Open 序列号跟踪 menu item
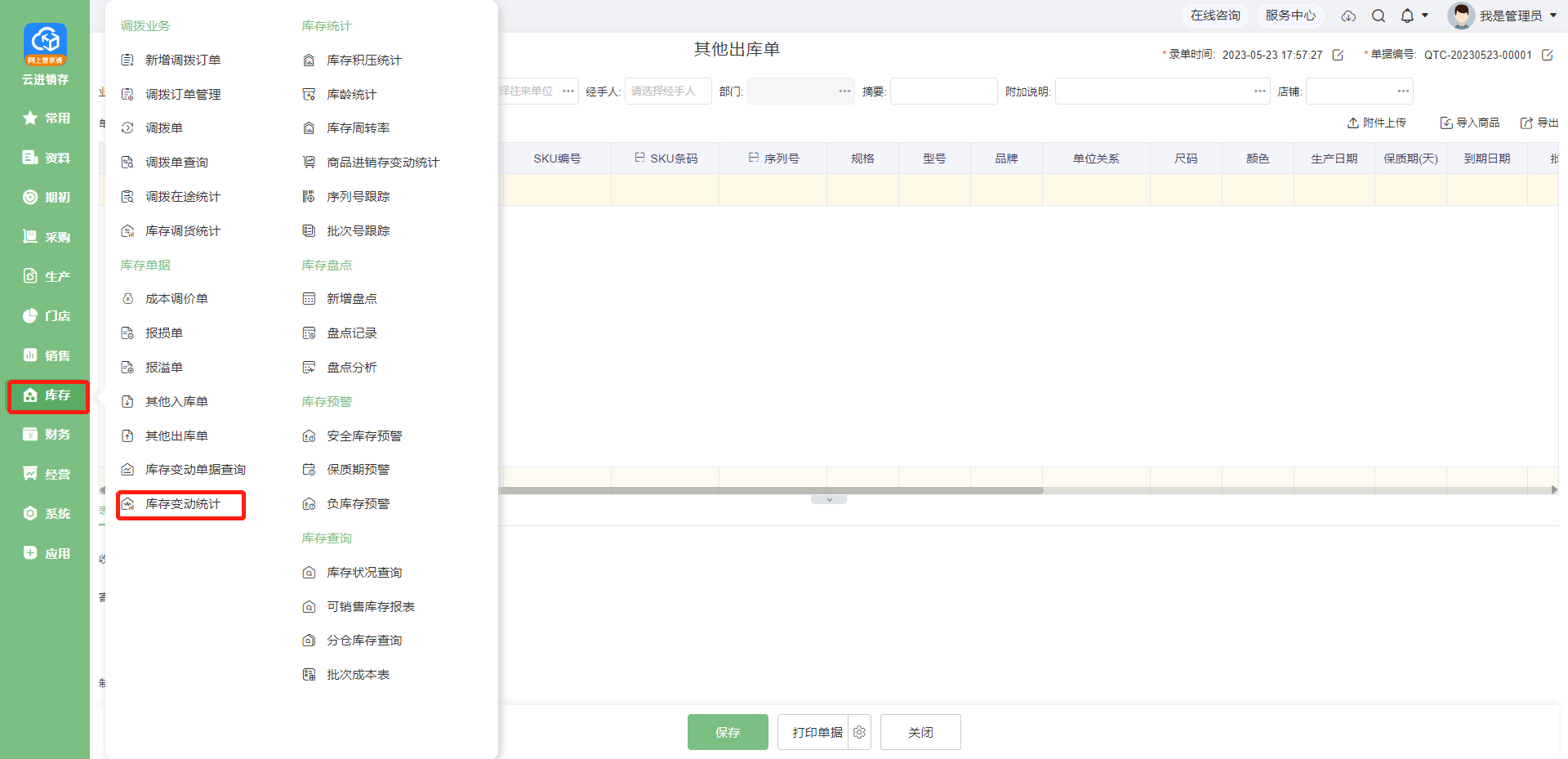 click(346, 196)
